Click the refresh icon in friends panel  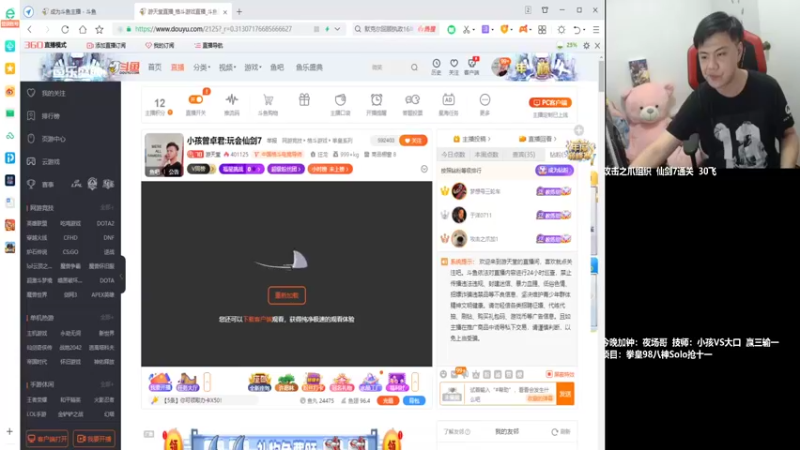click(x=555, y=432)
